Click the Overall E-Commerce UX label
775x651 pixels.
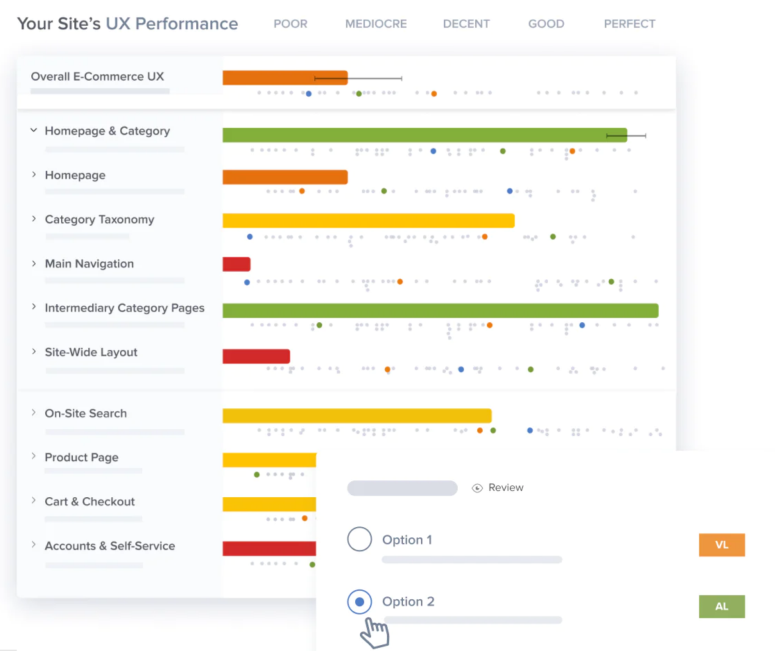(x=97, y=76)
